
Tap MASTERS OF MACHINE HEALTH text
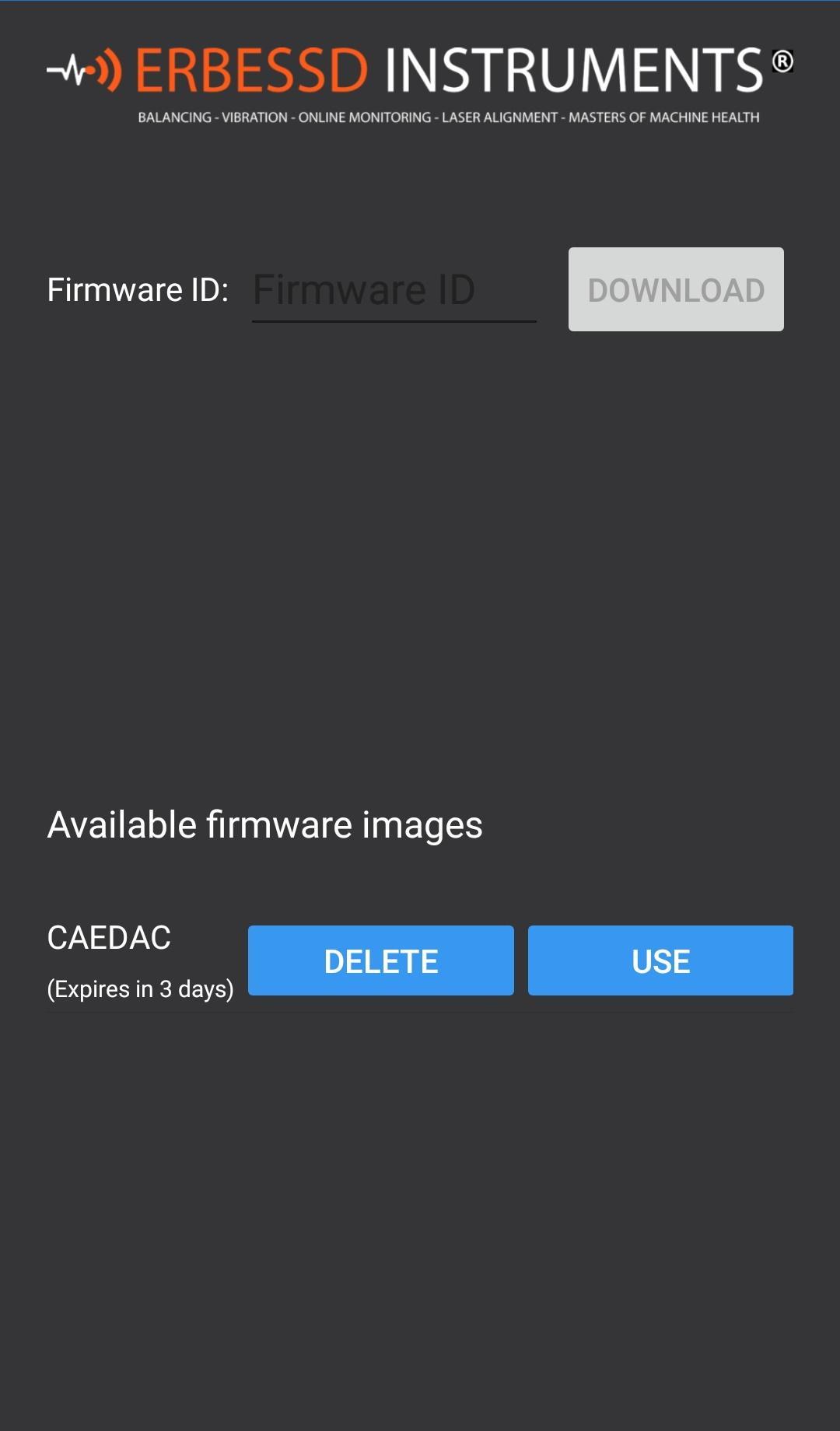tap(663, 117)
